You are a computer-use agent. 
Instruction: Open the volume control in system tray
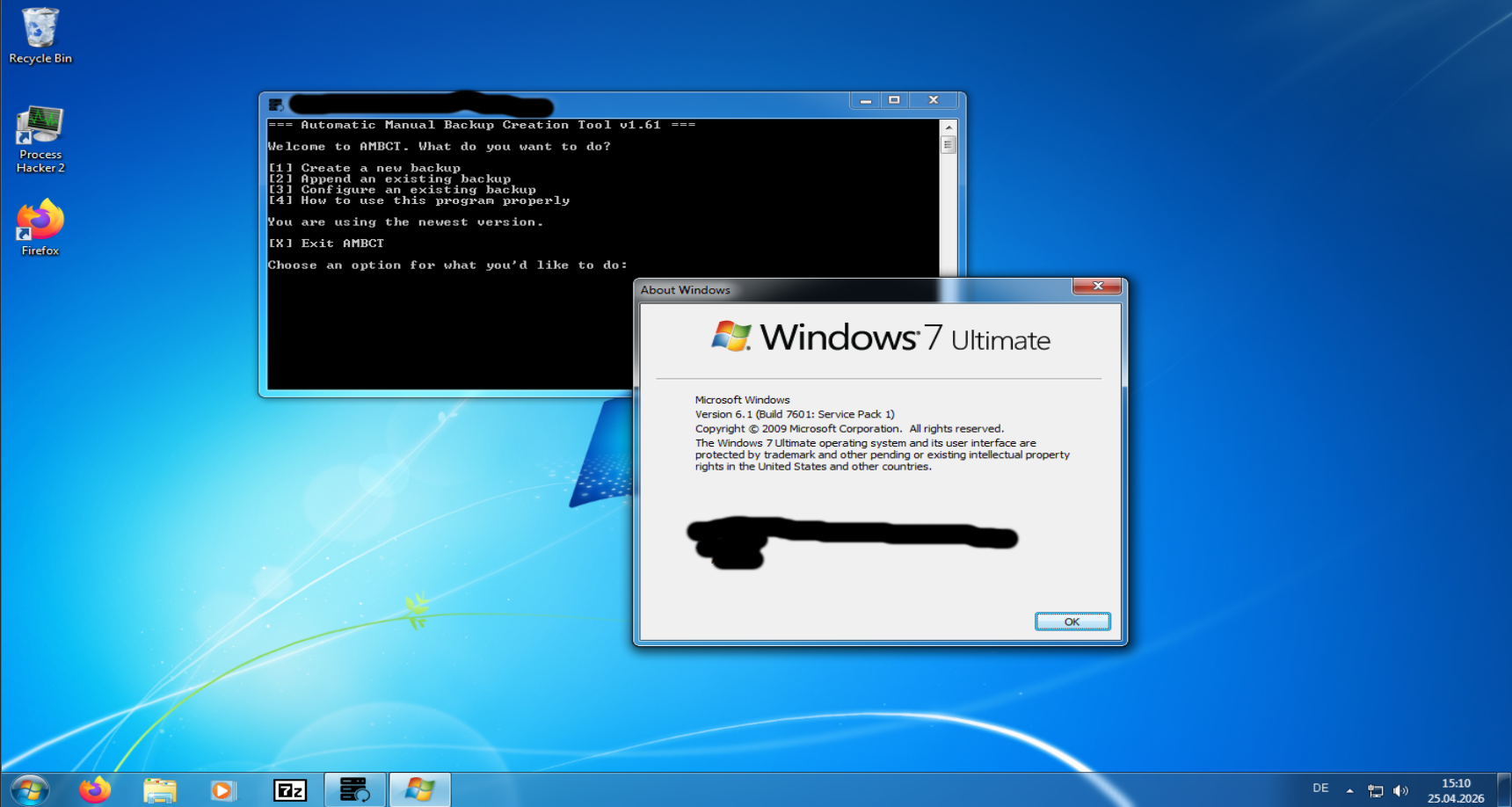pyautogui.click(x=1400, y=790)
